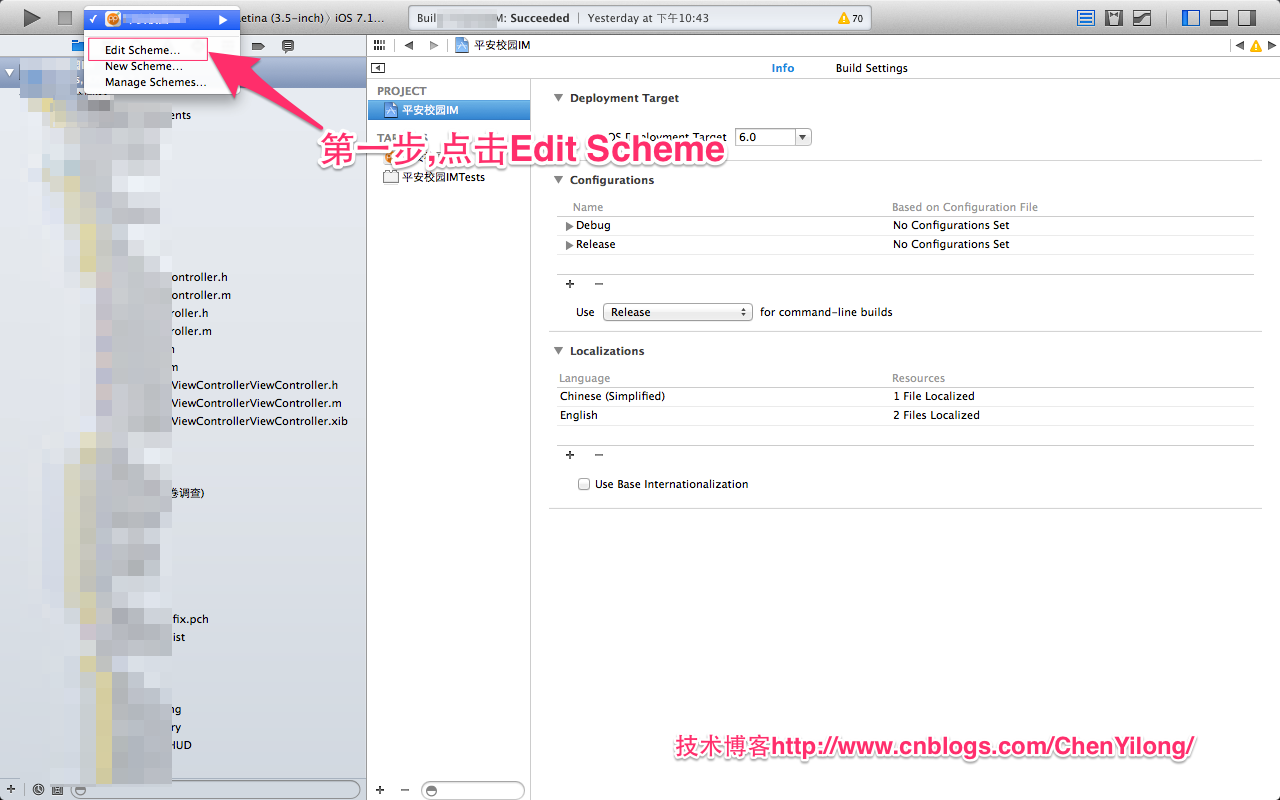
Task: Select the checked scheme entry in popup
Action: 162,19
